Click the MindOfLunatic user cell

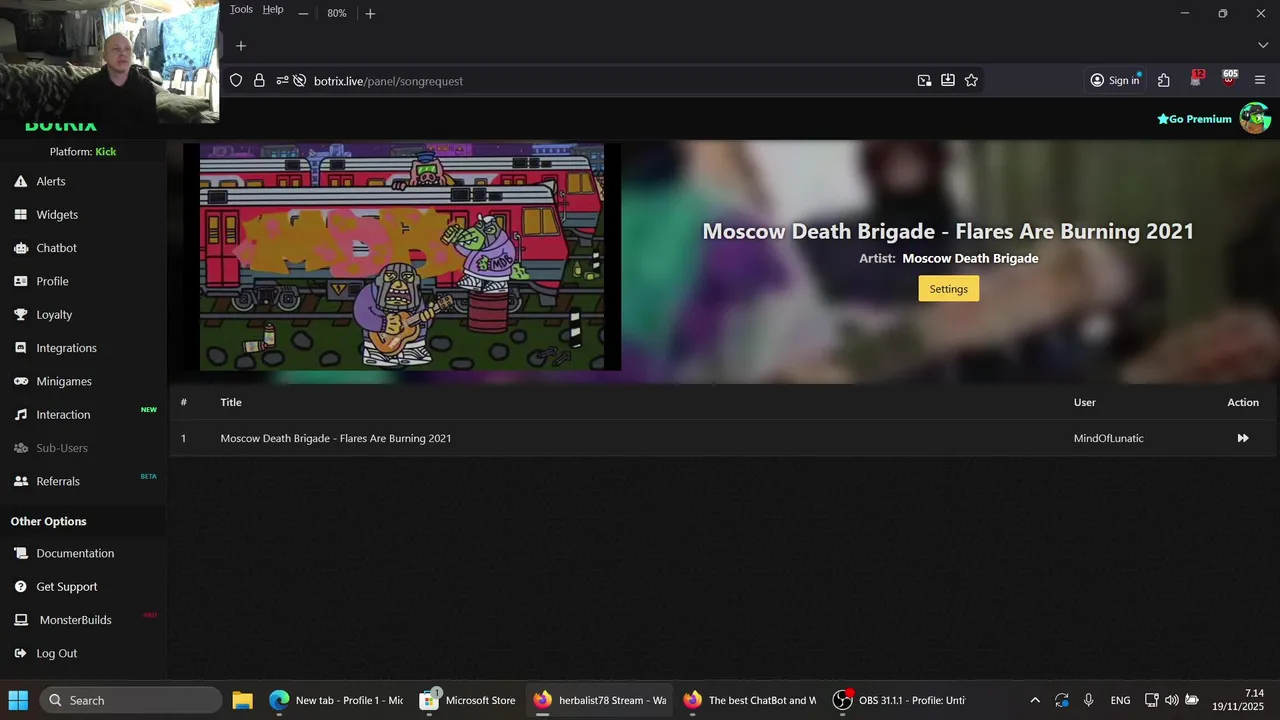[x=1108, y=438]
